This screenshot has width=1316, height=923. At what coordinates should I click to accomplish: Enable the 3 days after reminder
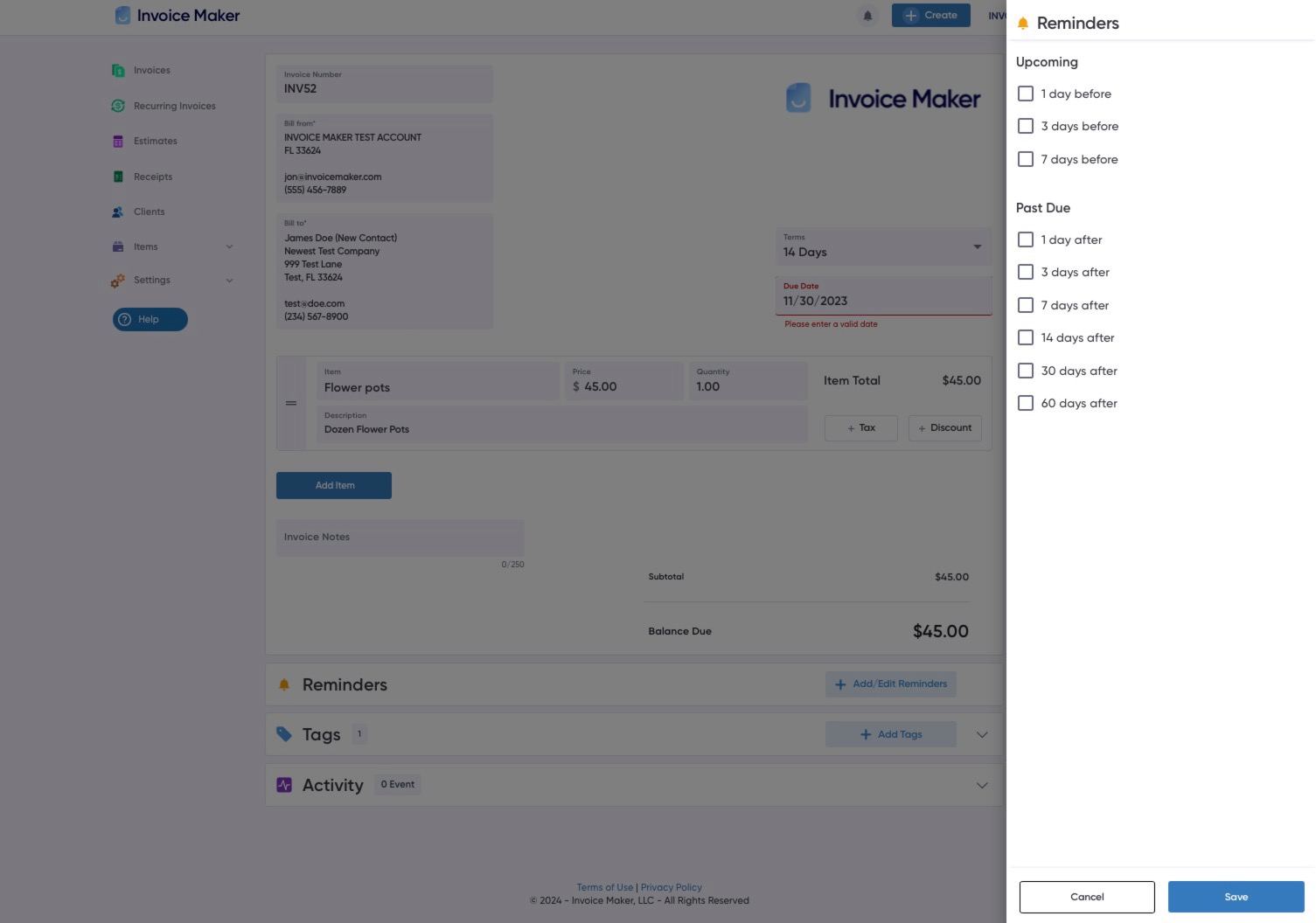pos(1026,272)
